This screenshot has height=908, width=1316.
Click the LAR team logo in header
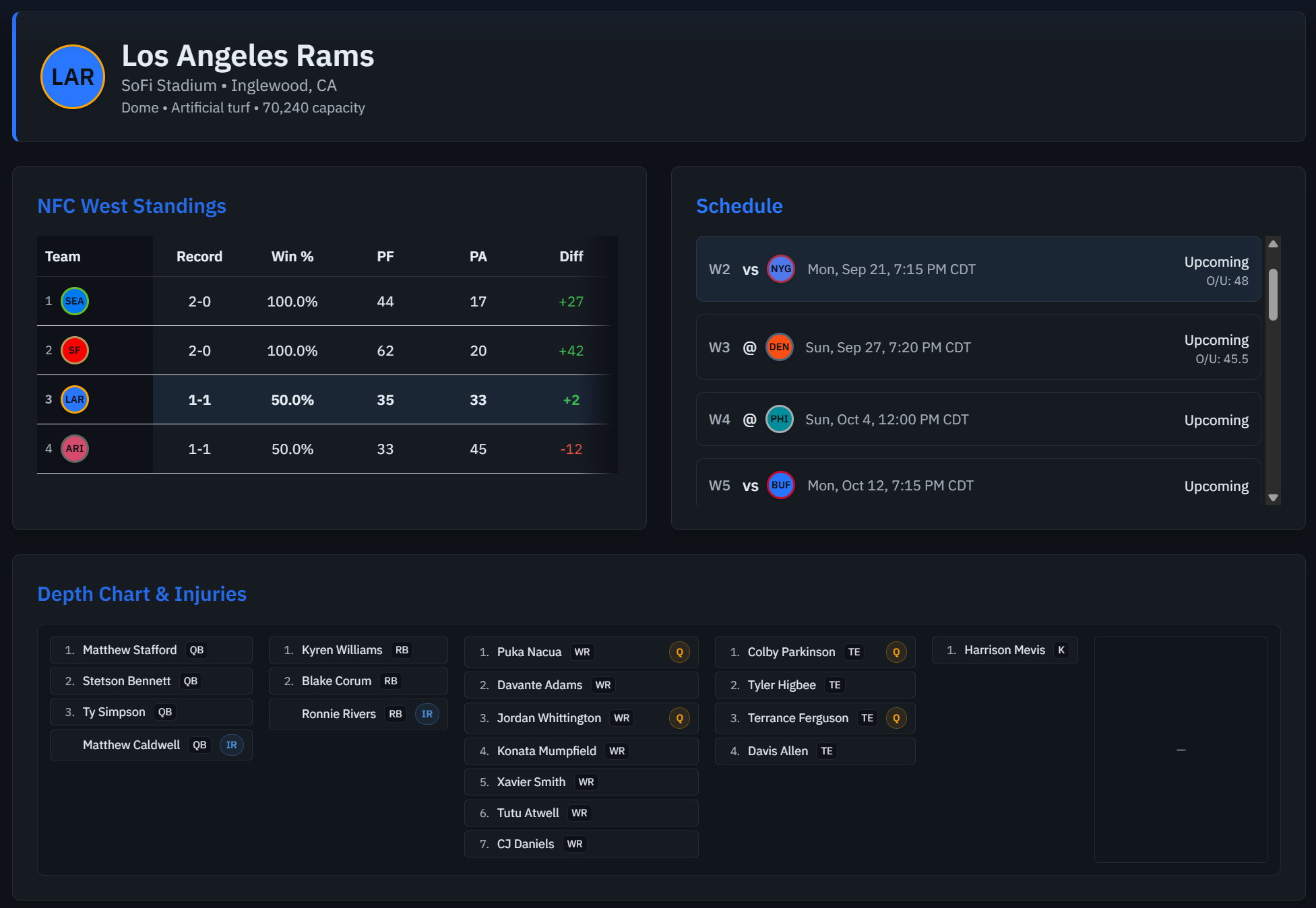(x=73, y=77)
